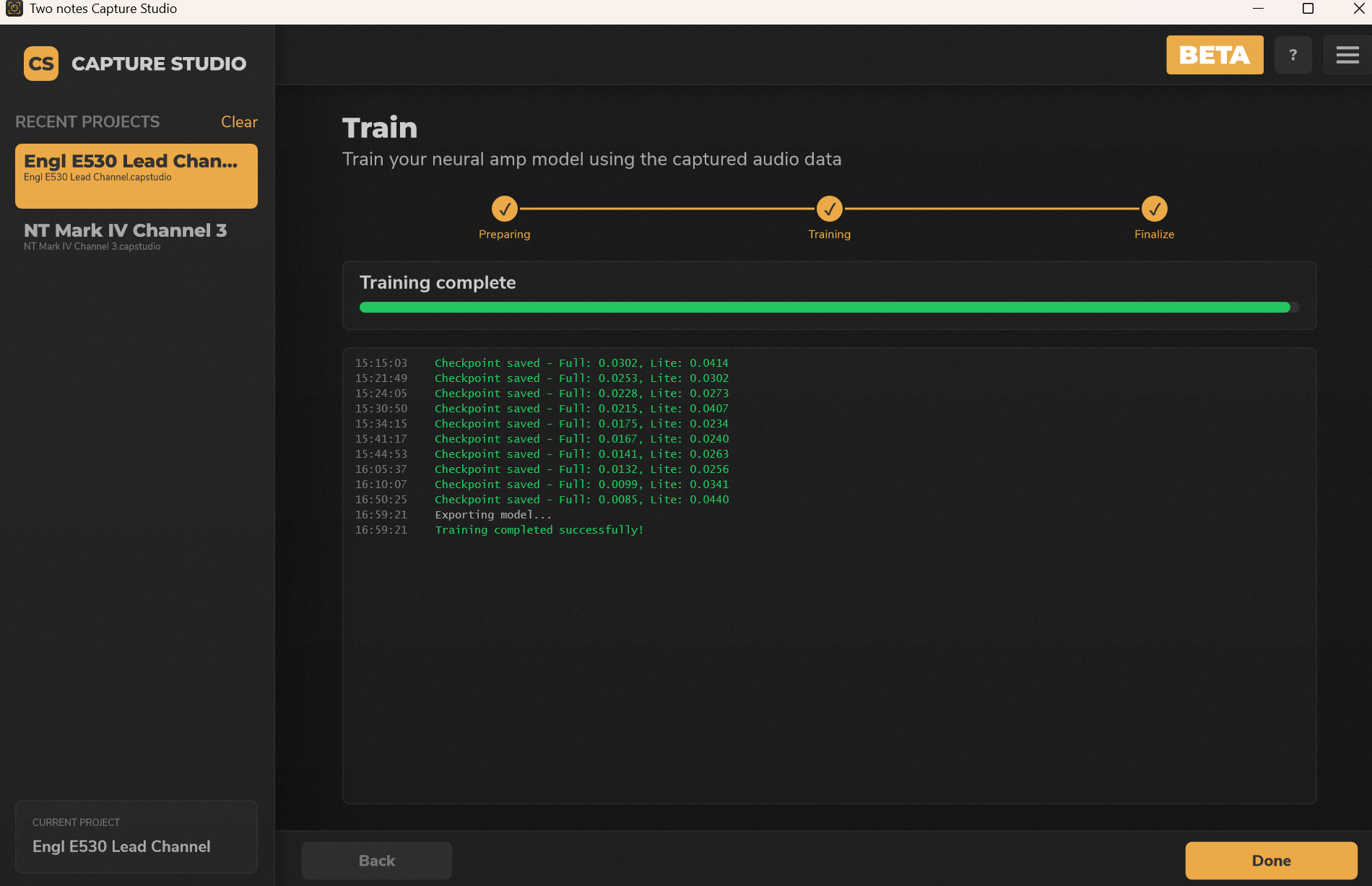The width and height of the screenshot is (1372, 886).
Task: Click the BETA badge
Action: click(1215, 55)
